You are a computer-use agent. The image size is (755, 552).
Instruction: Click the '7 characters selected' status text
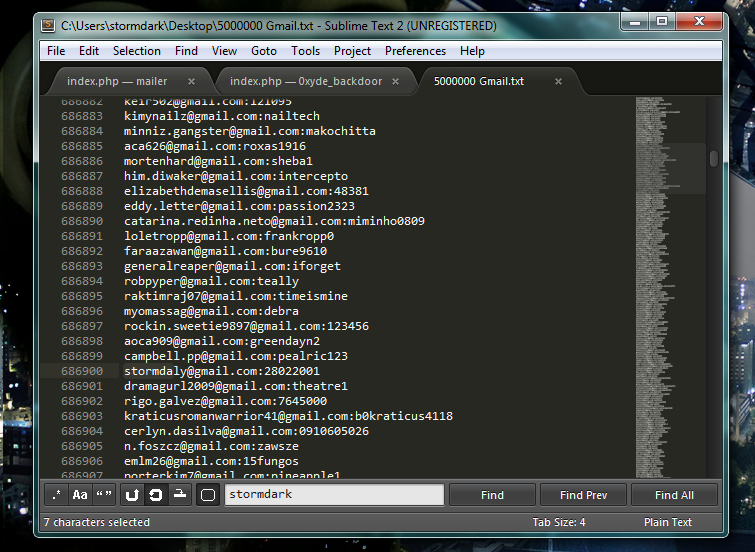pos(97,522)
